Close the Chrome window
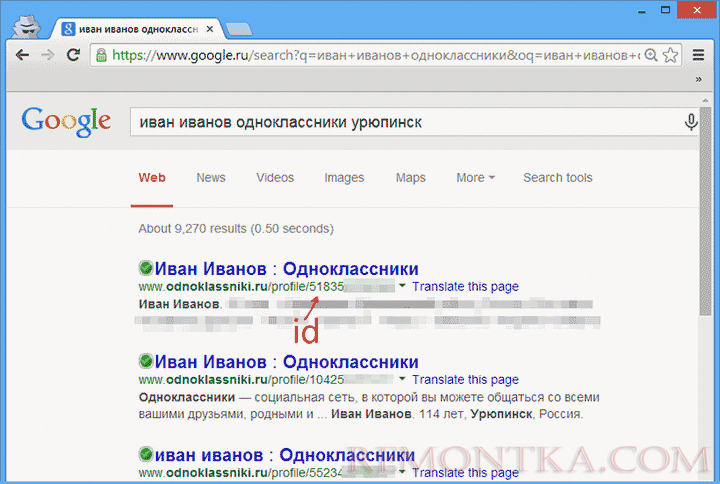The width and height of the screenshot is (720, 484). 697,10
